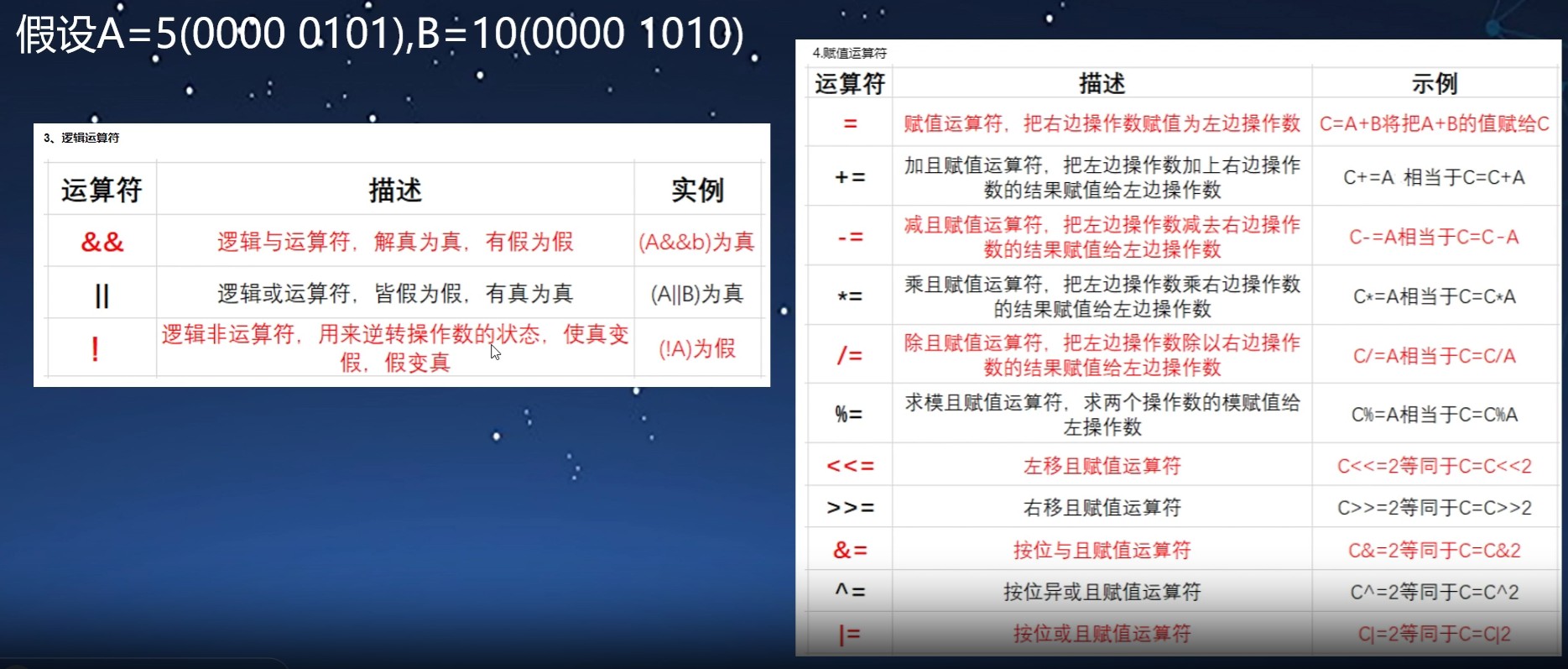
Task: Select the '/=' operator cell
Action: pos(850,356)
